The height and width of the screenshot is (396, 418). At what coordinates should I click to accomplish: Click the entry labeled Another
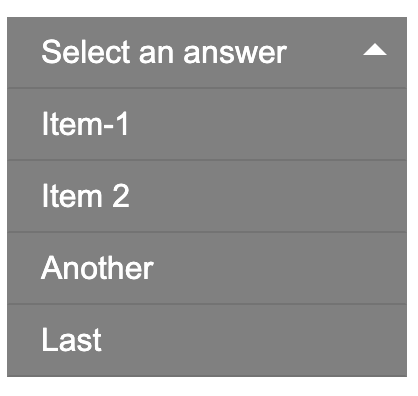click(x=207, y=268)
